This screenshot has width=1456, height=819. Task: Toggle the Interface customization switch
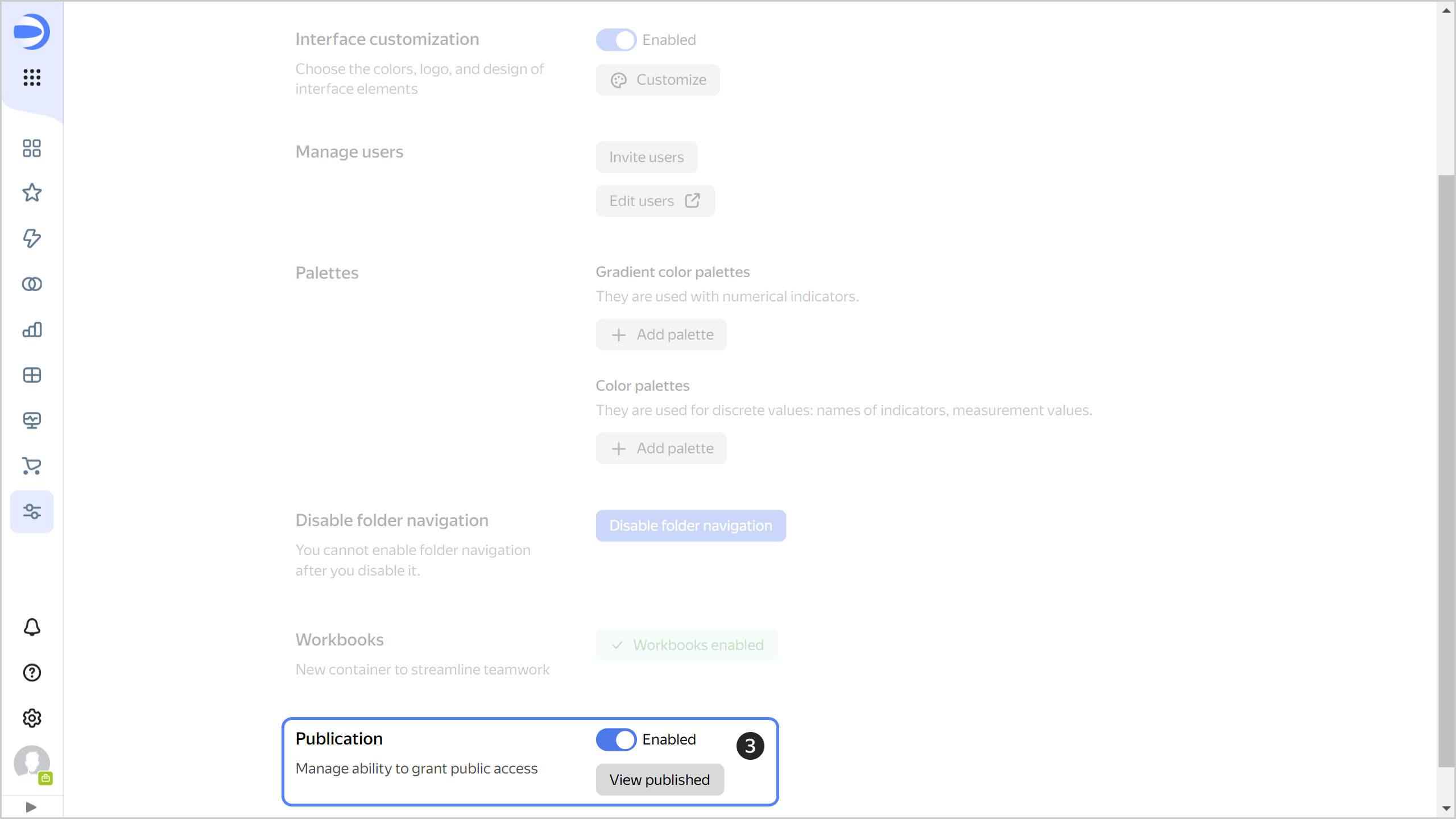[x=616, y=40]
